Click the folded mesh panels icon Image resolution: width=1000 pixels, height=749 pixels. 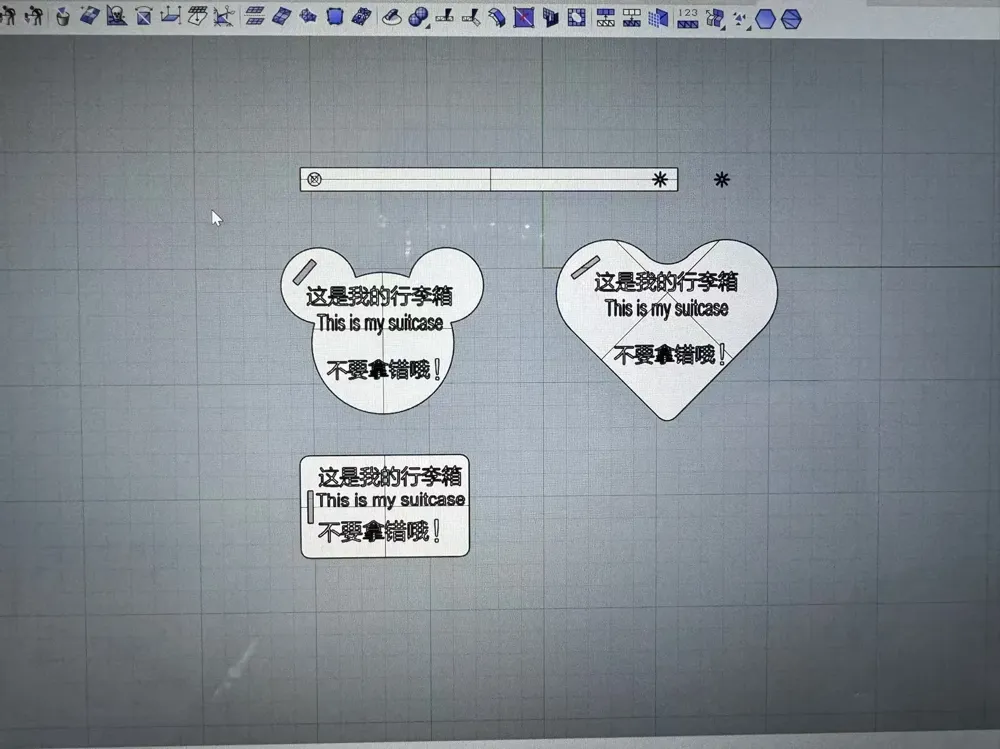click(550, 17)
